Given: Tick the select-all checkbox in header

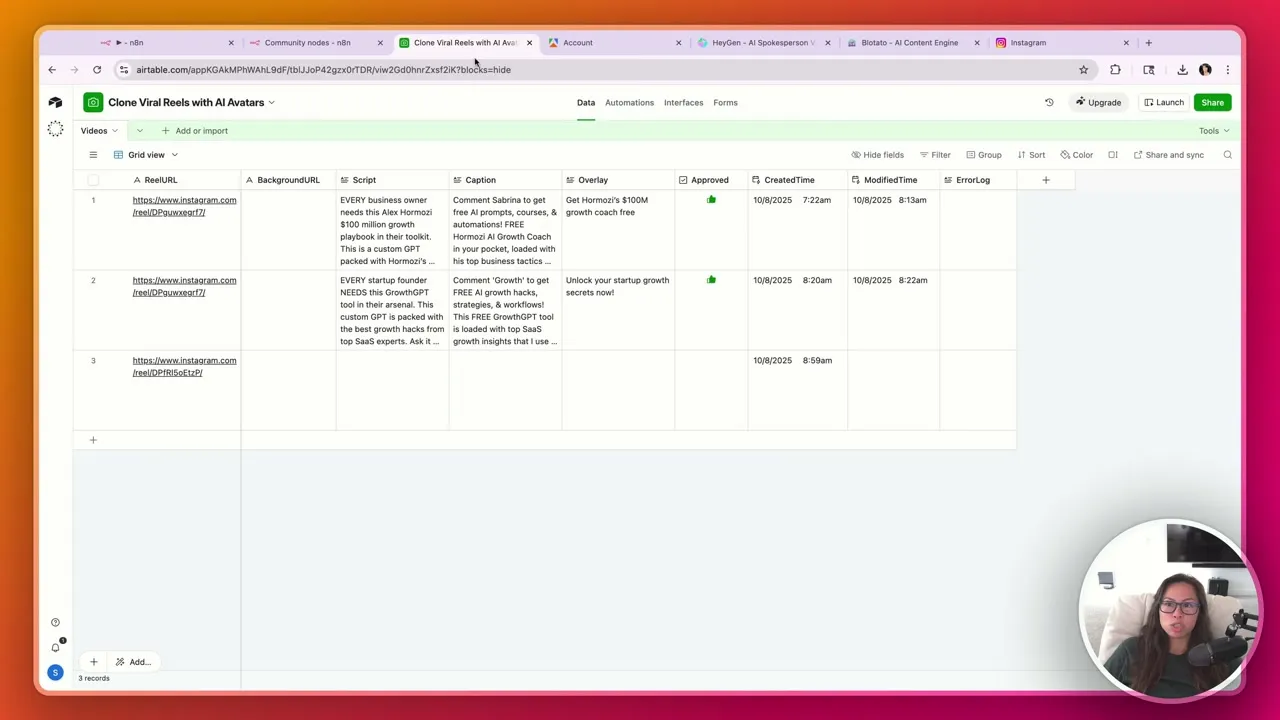Looking at the screenshot, I should pyautogui.click(x=93, y=180).
